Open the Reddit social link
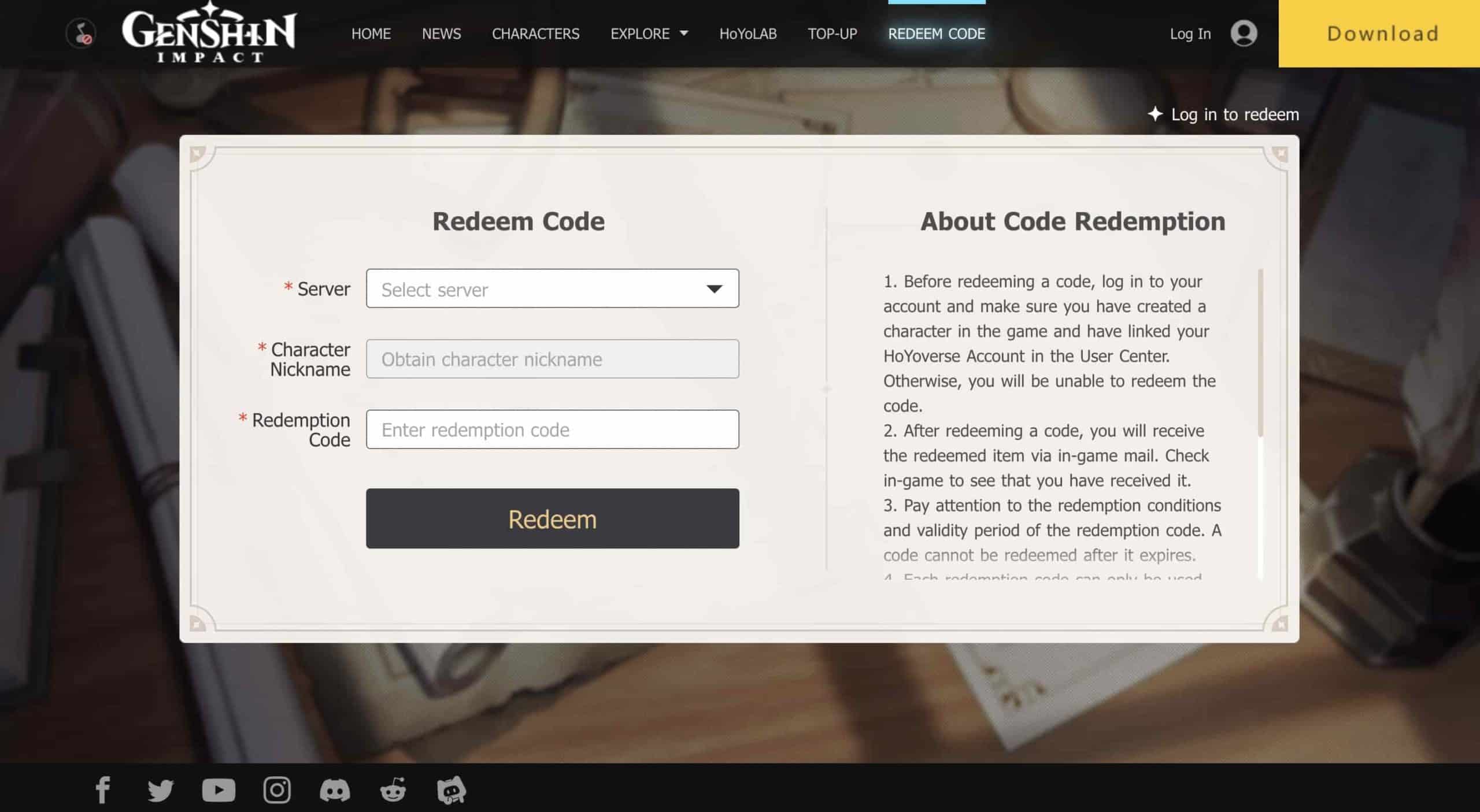Screen dimensions: 1480x812 393,790
